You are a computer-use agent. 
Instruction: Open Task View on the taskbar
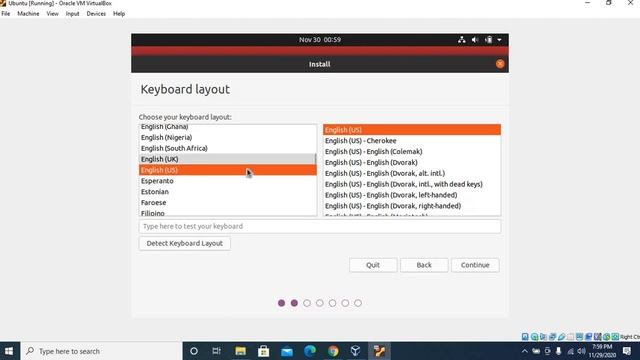click(x=216, y=351)
